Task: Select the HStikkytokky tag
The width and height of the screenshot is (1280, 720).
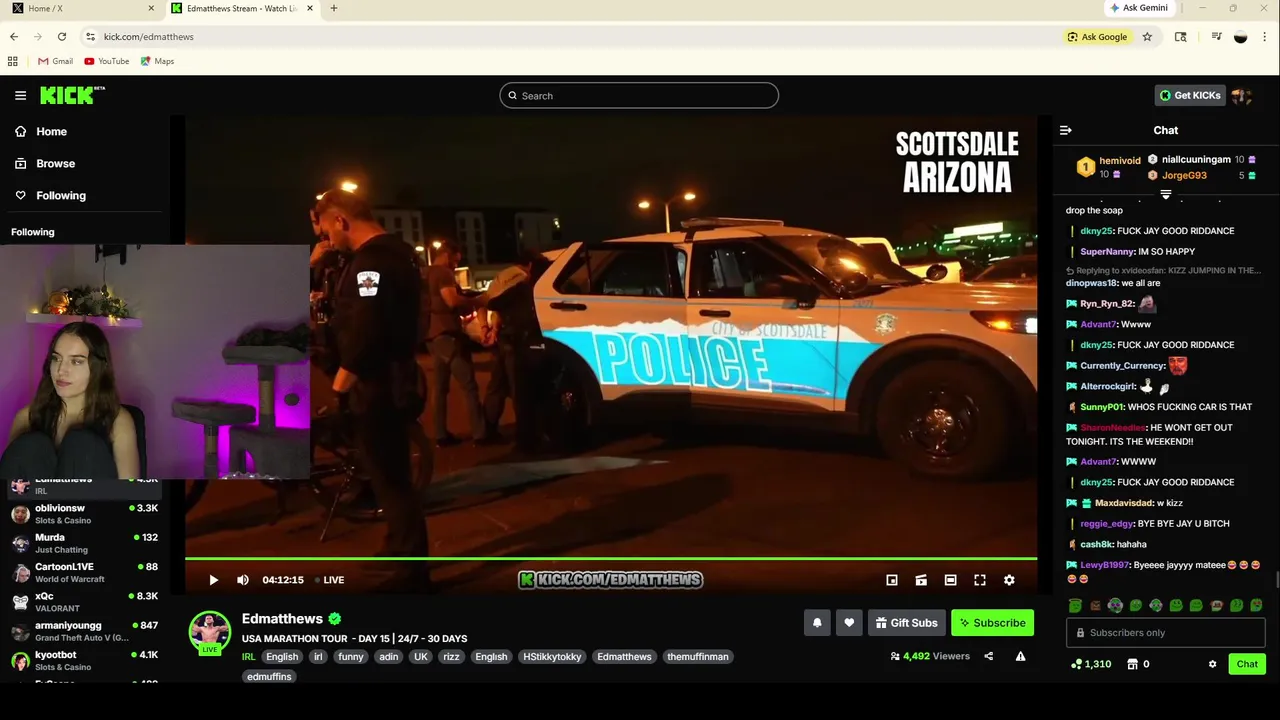Action: 552,657
